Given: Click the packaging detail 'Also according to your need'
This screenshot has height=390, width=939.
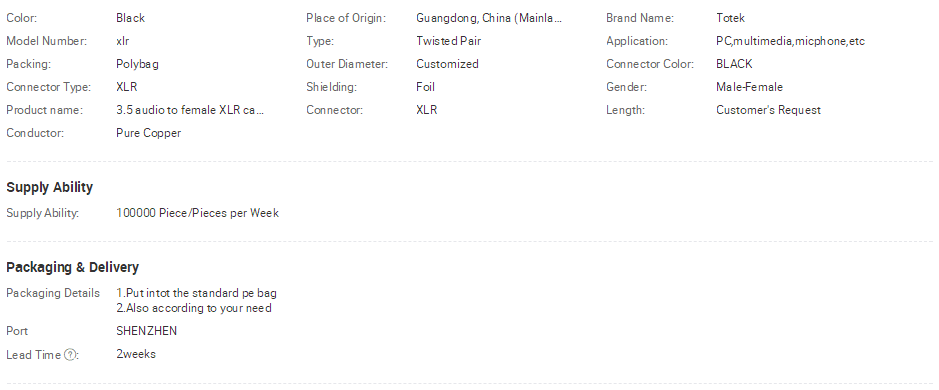Looking at the screenshot, I should tap(199, 309).
